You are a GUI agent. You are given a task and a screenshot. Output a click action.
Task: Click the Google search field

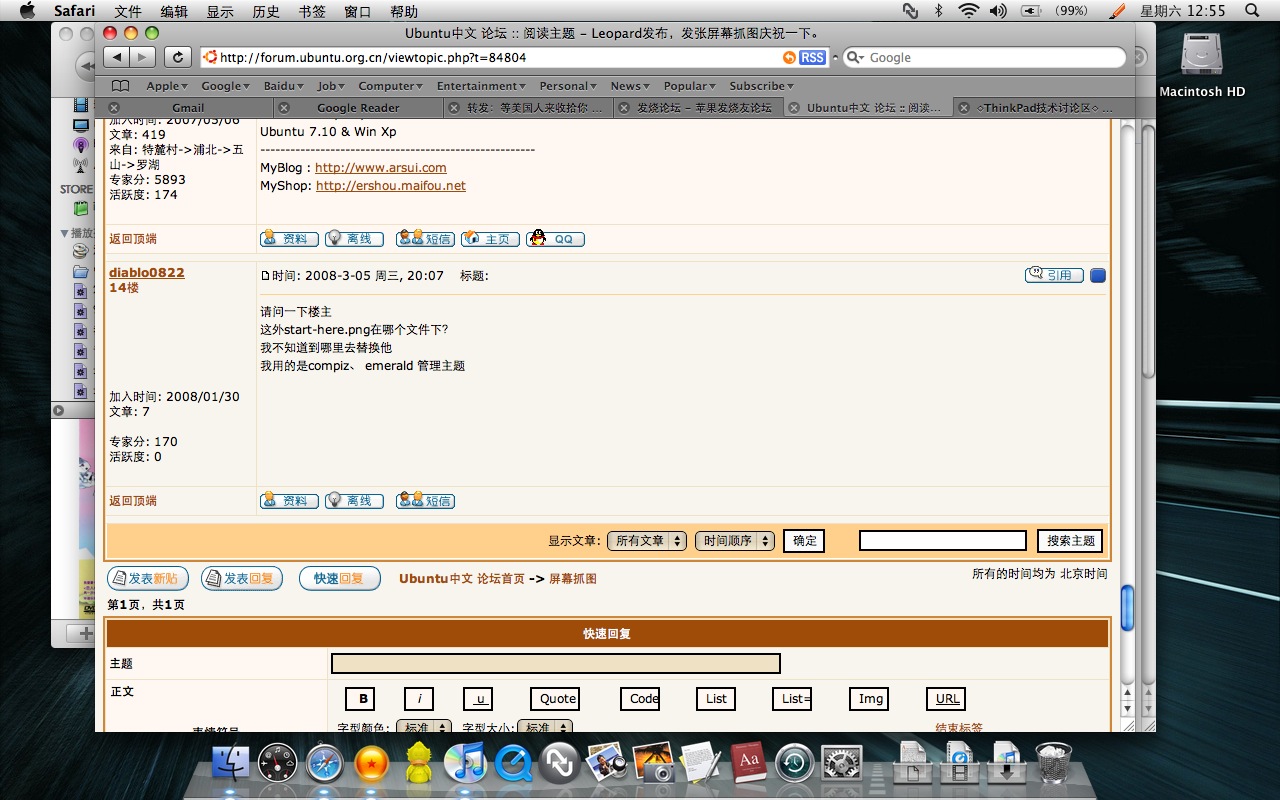[984, 58]
